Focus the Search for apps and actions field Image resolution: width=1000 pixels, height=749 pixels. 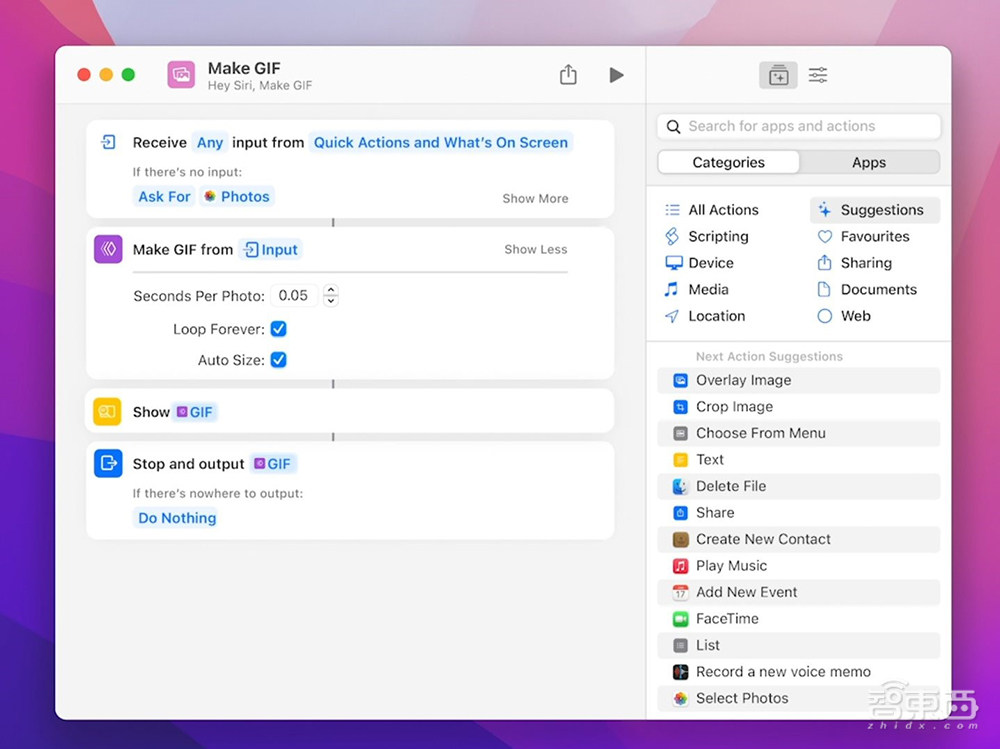point(799,127)
